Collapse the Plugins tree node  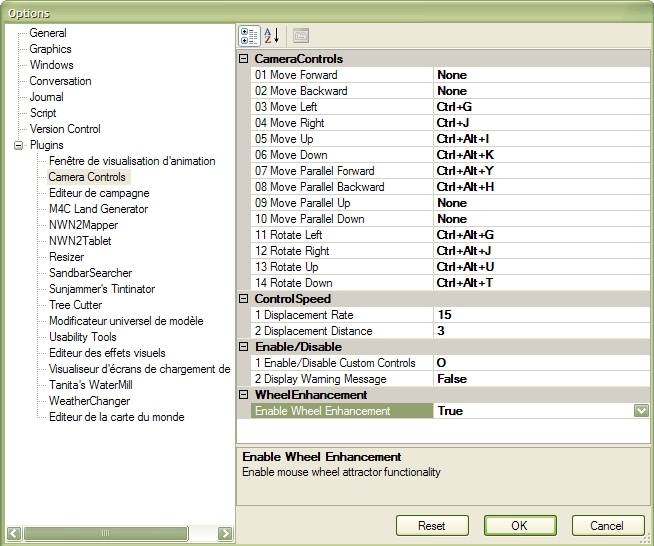click(x=18, y=145)
